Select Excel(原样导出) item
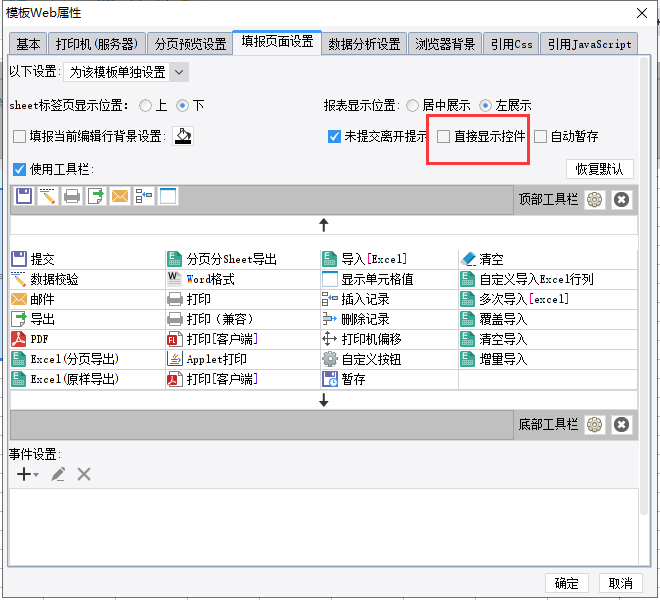 point(87,379)
